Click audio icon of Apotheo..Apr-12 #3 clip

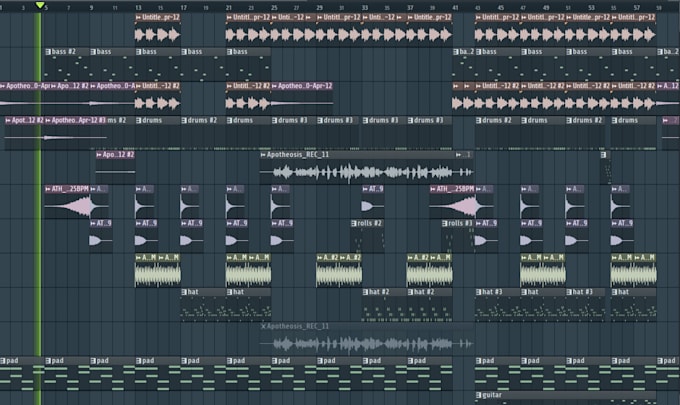(x=48, y=121)
